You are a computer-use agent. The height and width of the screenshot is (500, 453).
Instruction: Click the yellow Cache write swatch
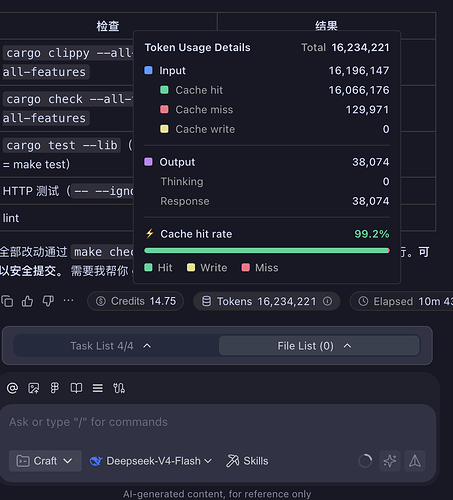click(x=164, y=129)
